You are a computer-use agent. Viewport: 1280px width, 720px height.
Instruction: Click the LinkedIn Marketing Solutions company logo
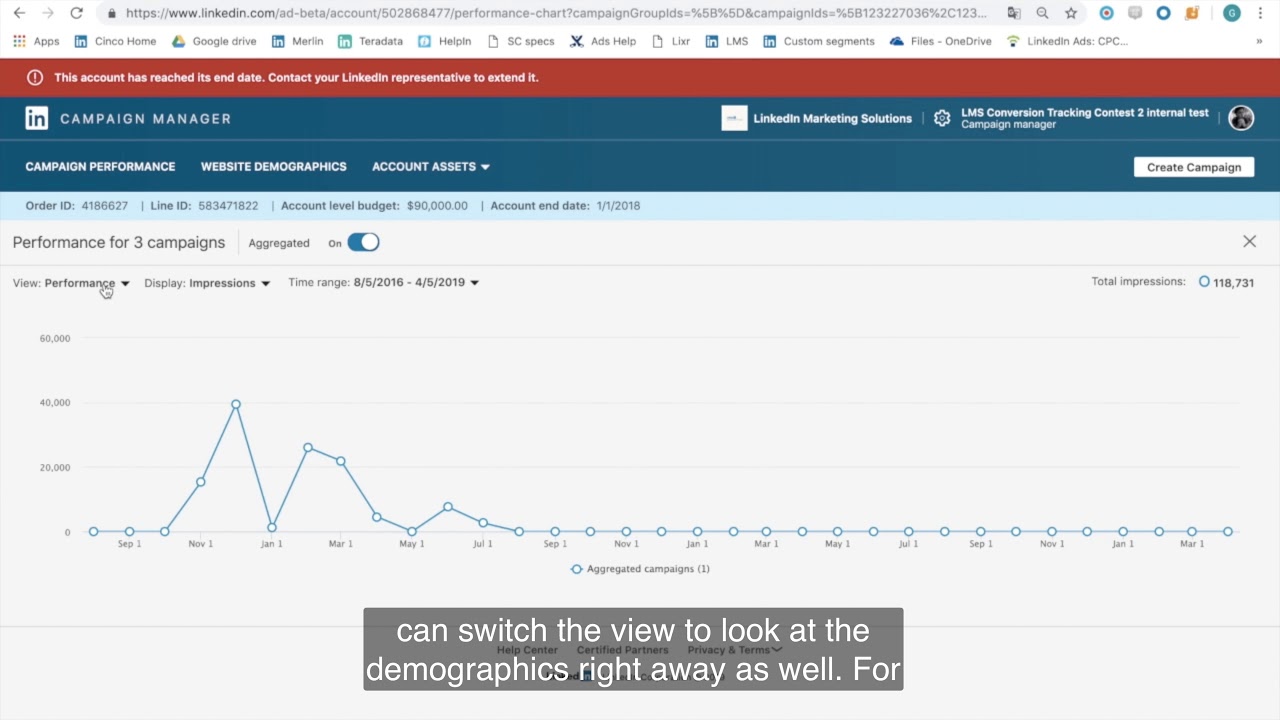point(734,118)
